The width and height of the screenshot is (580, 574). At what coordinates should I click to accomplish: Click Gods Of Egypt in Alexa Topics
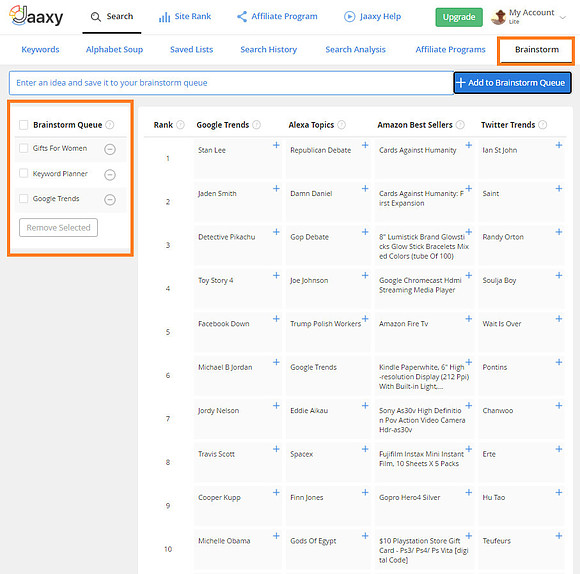pyautogui.click(x=313, y=541)
